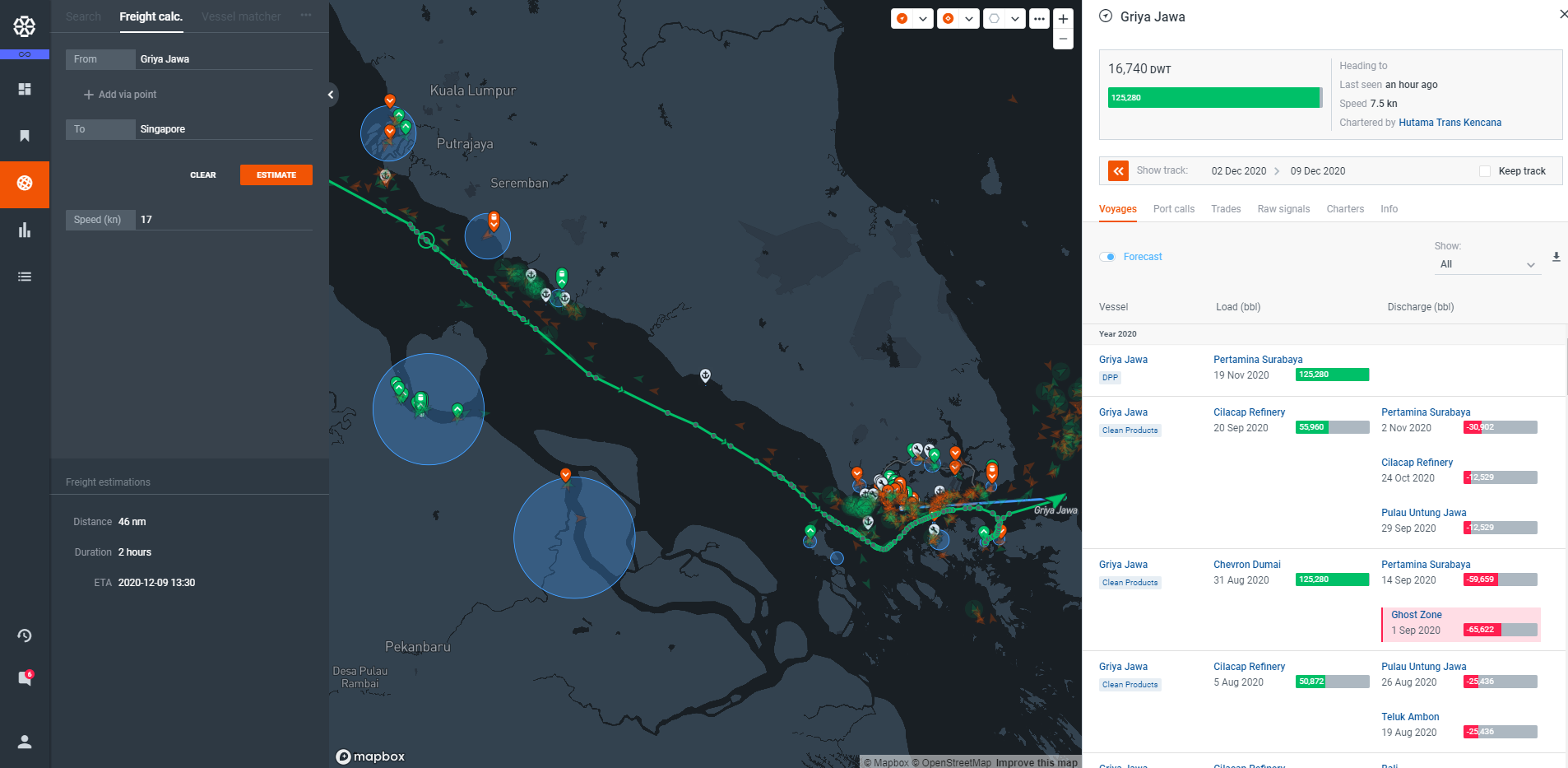Open the bar chart analytics sidebar icon

point(25,230)
